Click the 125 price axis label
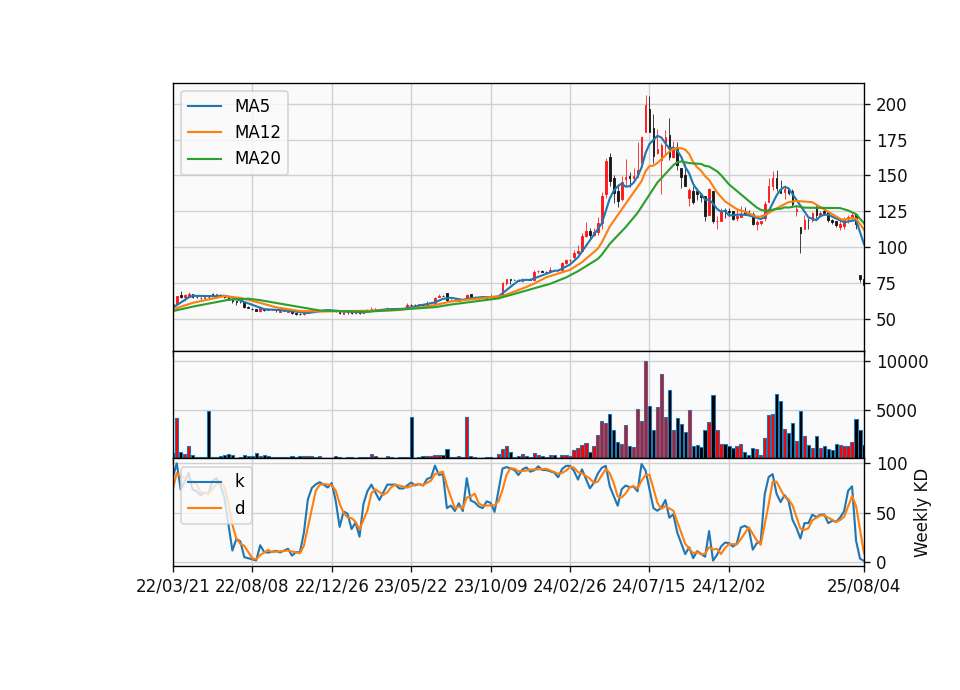The width and height of the screenshot is (960, 690). tap(891, 212)
